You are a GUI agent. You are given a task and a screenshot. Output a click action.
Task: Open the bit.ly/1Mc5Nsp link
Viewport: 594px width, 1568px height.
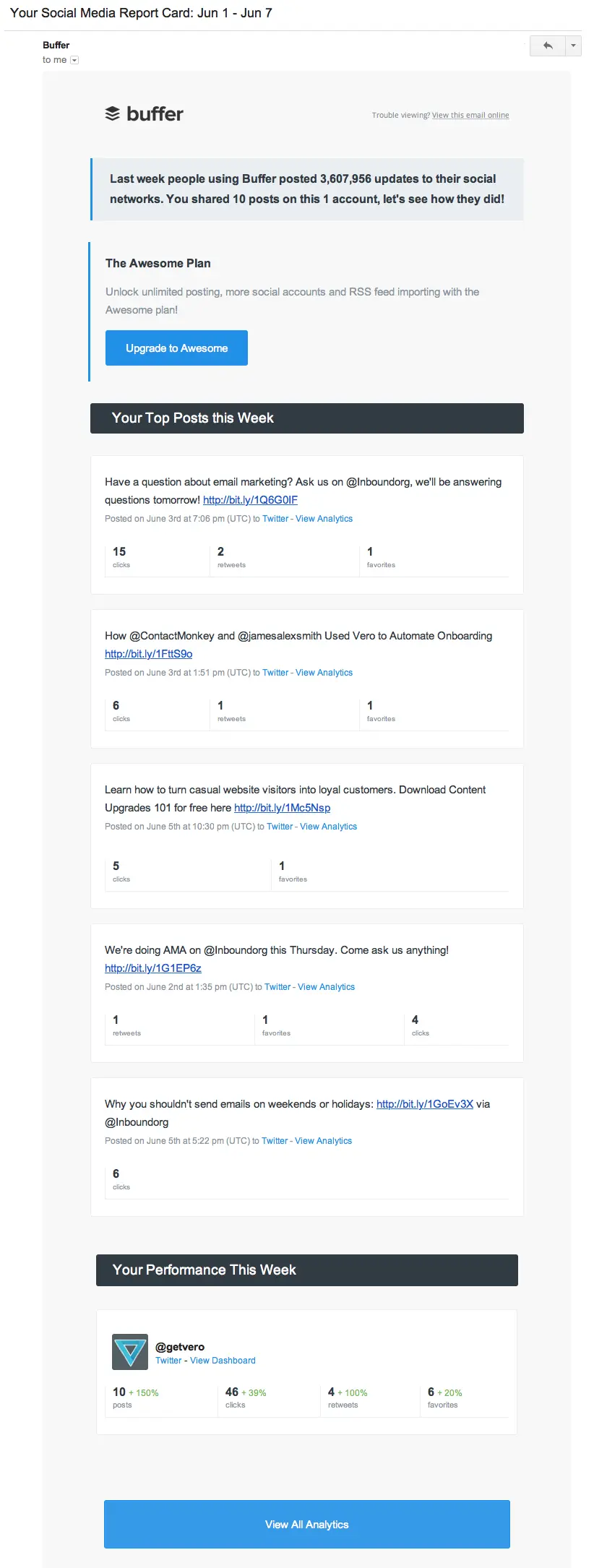(x=282, y=808)
